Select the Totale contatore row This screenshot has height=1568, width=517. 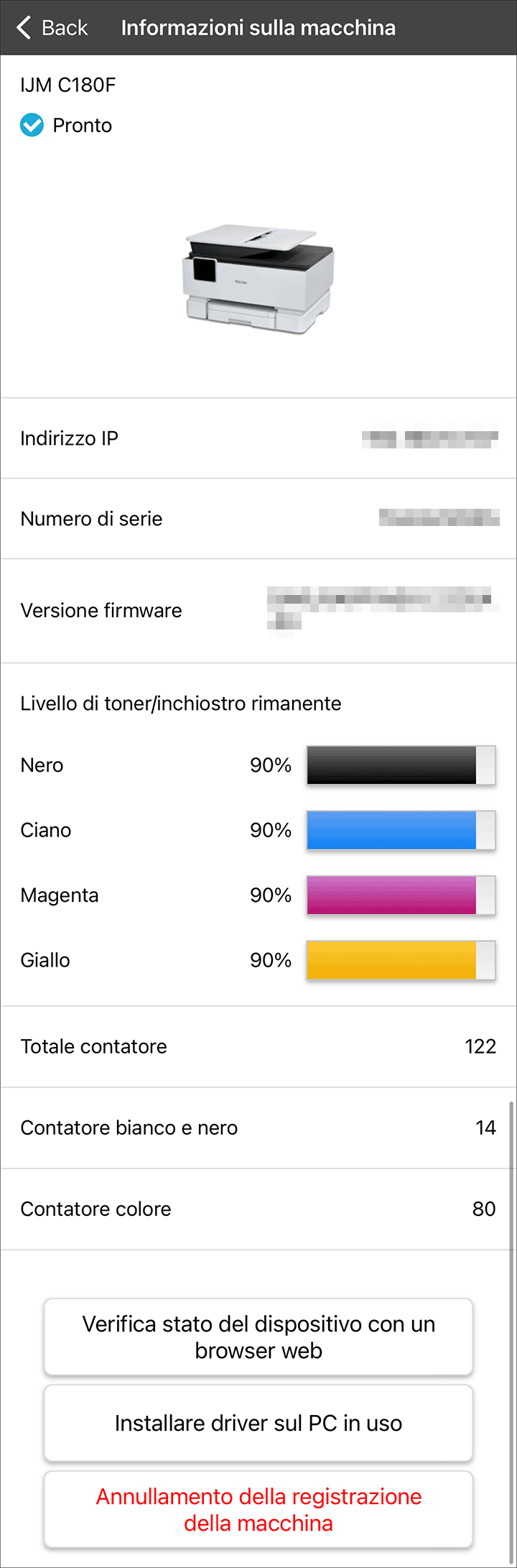[258, 1046]
